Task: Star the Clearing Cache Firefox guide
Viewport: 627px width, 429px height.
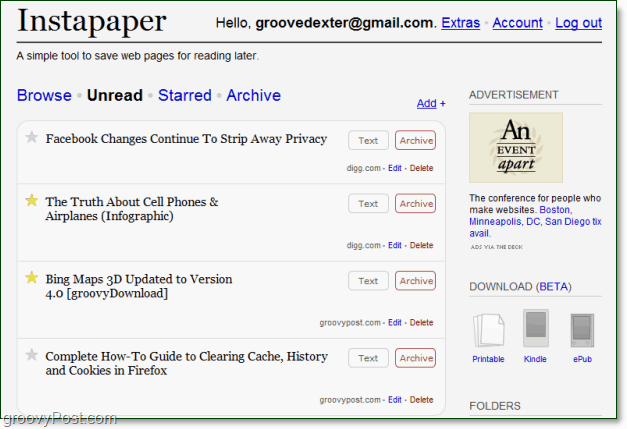Action: point(32,355)
